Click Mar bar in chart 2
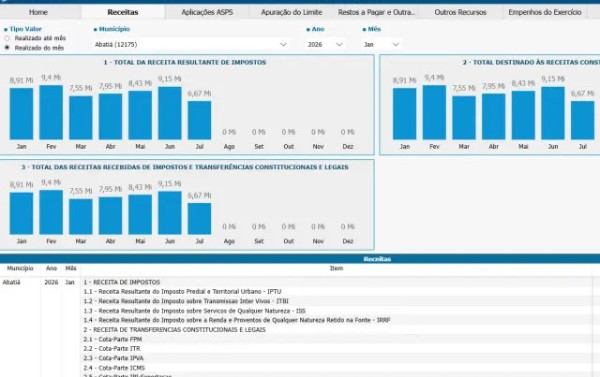Image resolution: width=600 pixels, height=377 pixels. [x=464, y=118]
